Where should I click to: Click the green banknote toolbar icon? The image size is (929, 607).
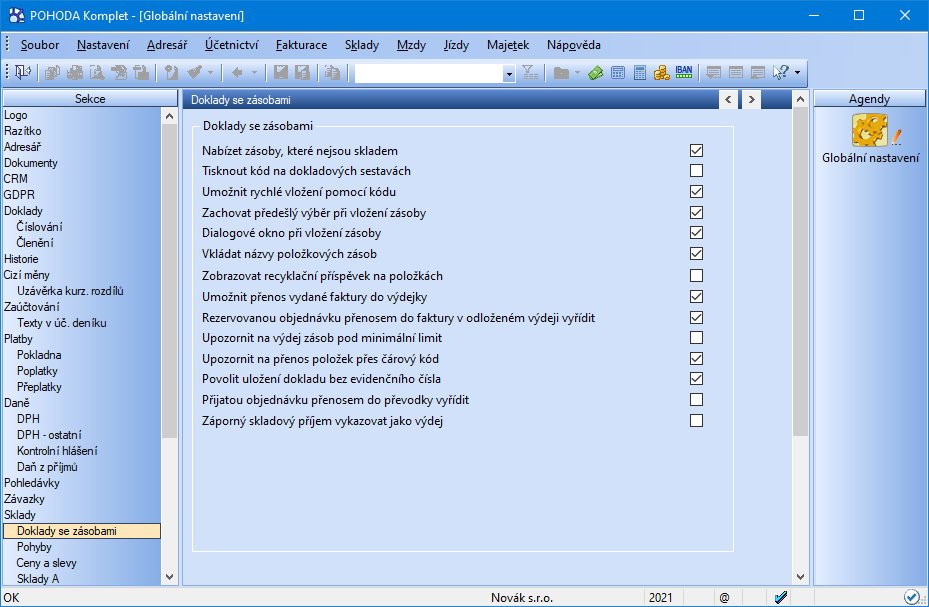pyautogui.click(x=595, y=73)
